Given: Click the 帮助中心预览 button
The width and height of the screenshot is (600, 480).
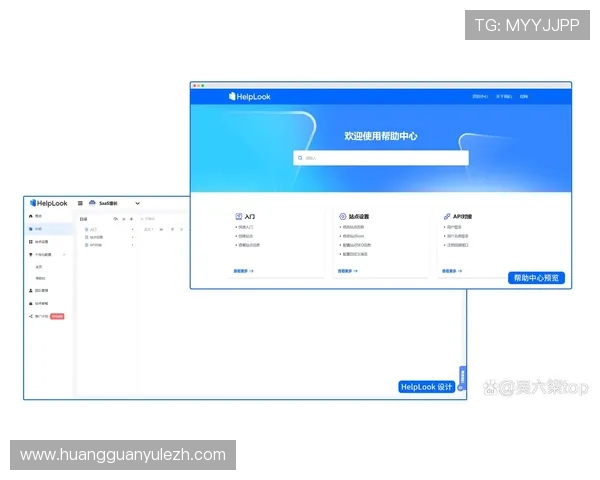Looking at the screenshot, I should click(x=538, y=278).
